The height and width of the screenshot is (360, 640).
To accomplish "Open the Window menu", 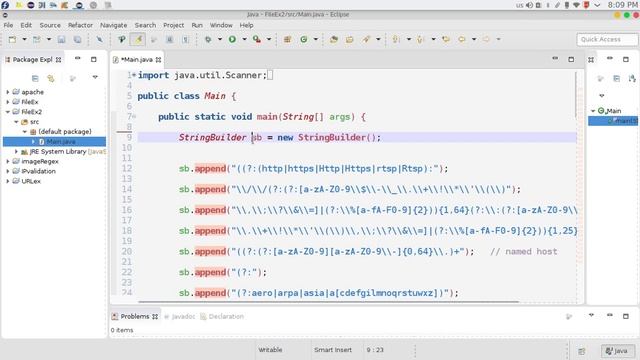I will [x=221, y=25].
